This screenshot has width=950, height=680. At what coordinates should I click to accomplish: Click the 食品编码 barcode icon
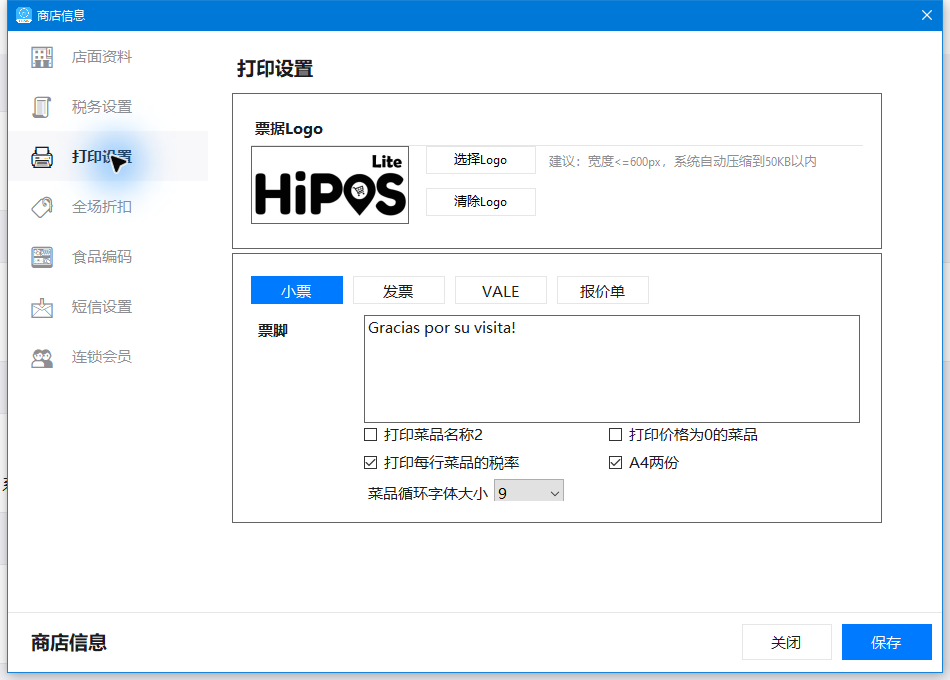click(x=42, y=257)
